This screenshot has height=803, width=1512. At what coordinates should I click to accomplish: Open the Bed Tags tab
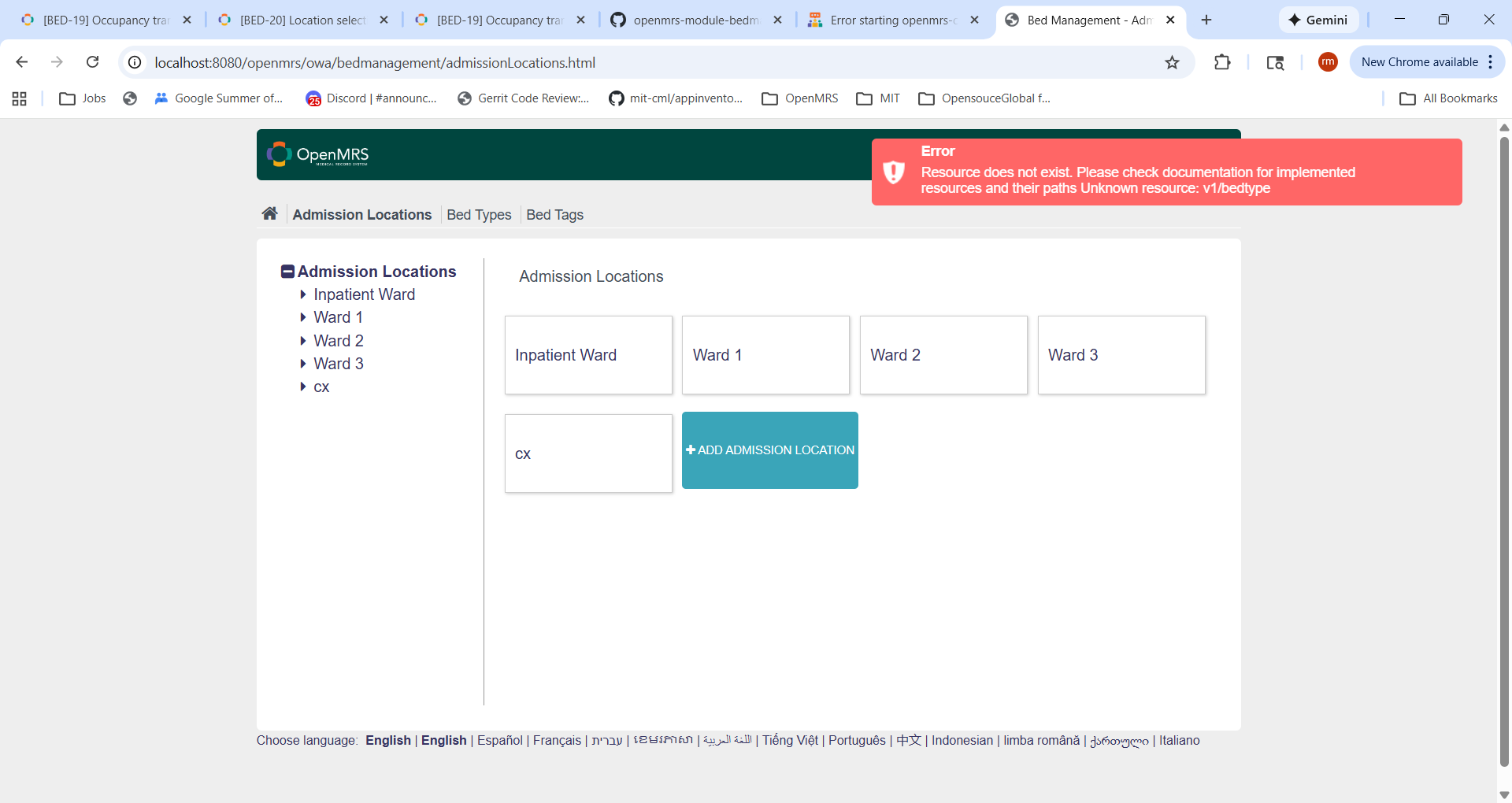[x=554, y=215]
